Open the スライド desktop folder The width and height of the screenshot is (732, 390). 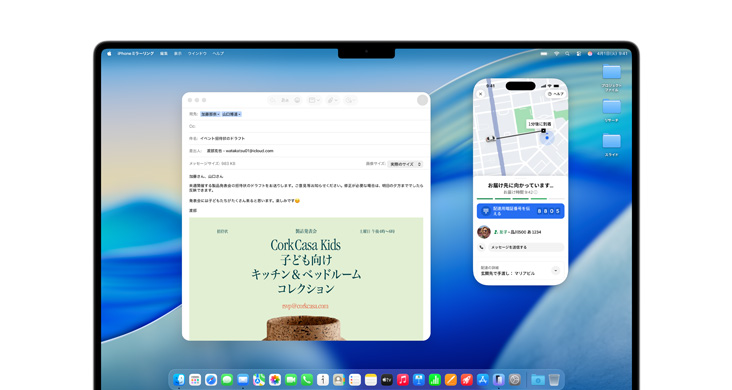(x=612, y=144)
